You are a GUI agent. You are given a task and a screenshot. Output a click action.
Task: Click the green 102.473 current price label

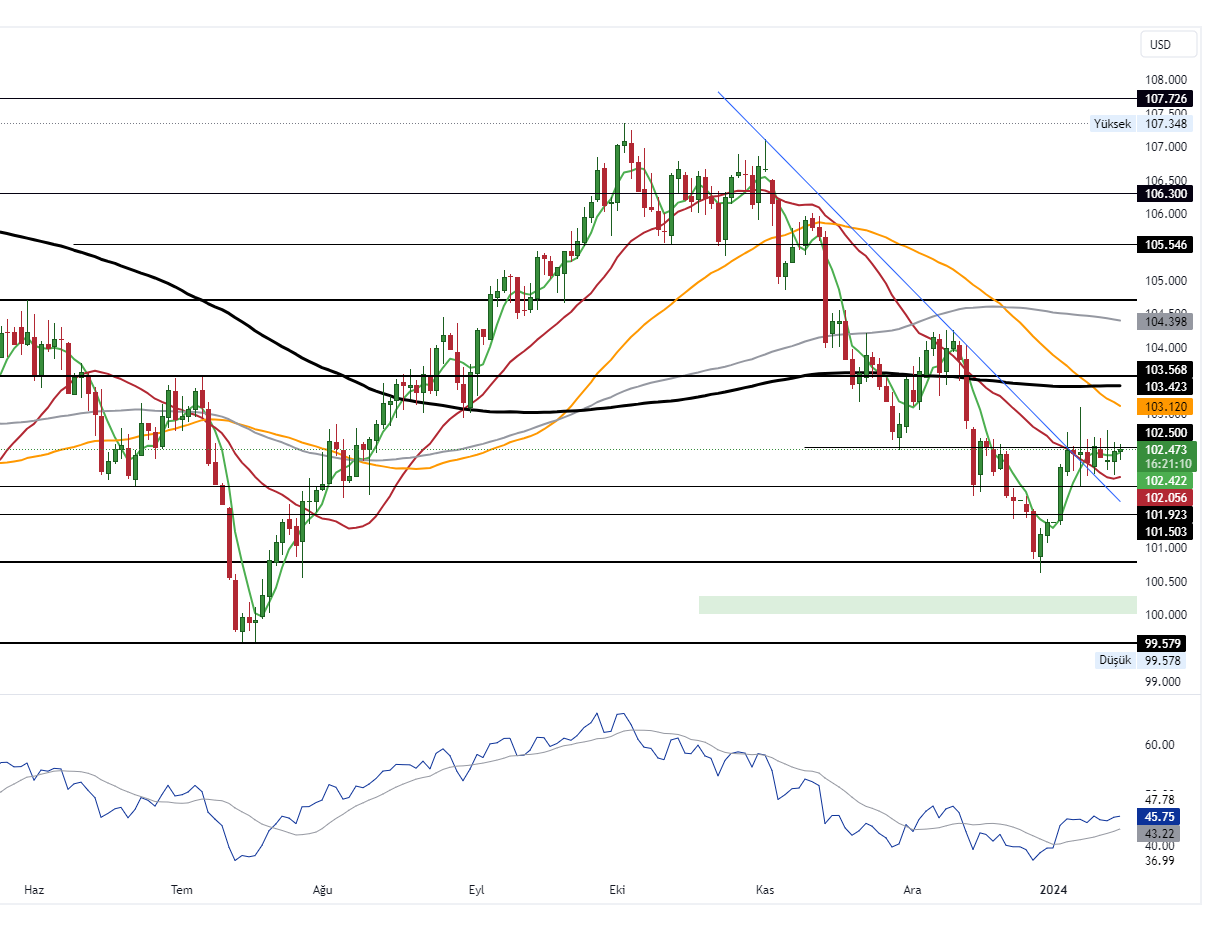click(x=1165, y=450)
